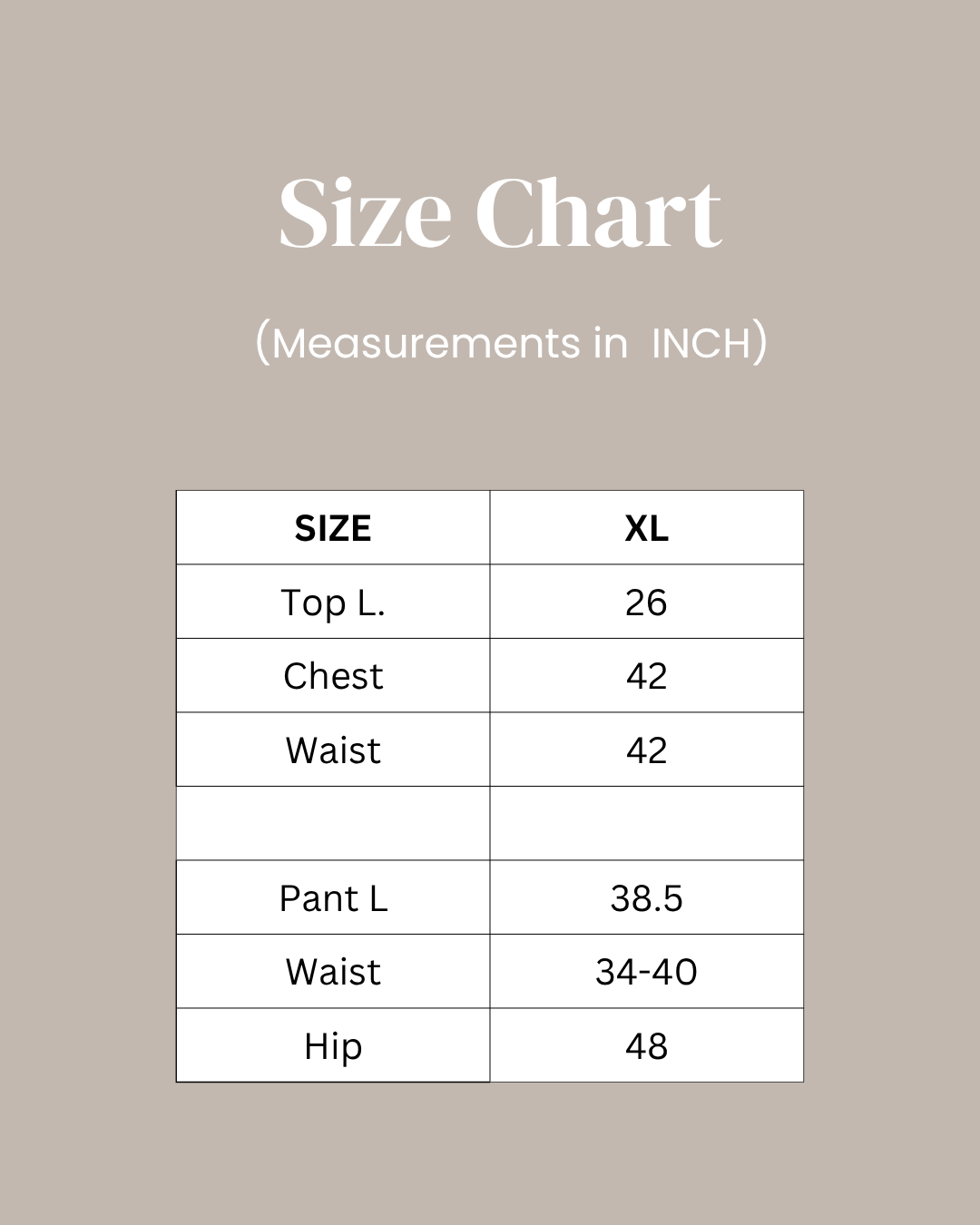Click the Measurements in INCH subtitle
This screenshot has height=1225, width=980.
click(511, 343)
